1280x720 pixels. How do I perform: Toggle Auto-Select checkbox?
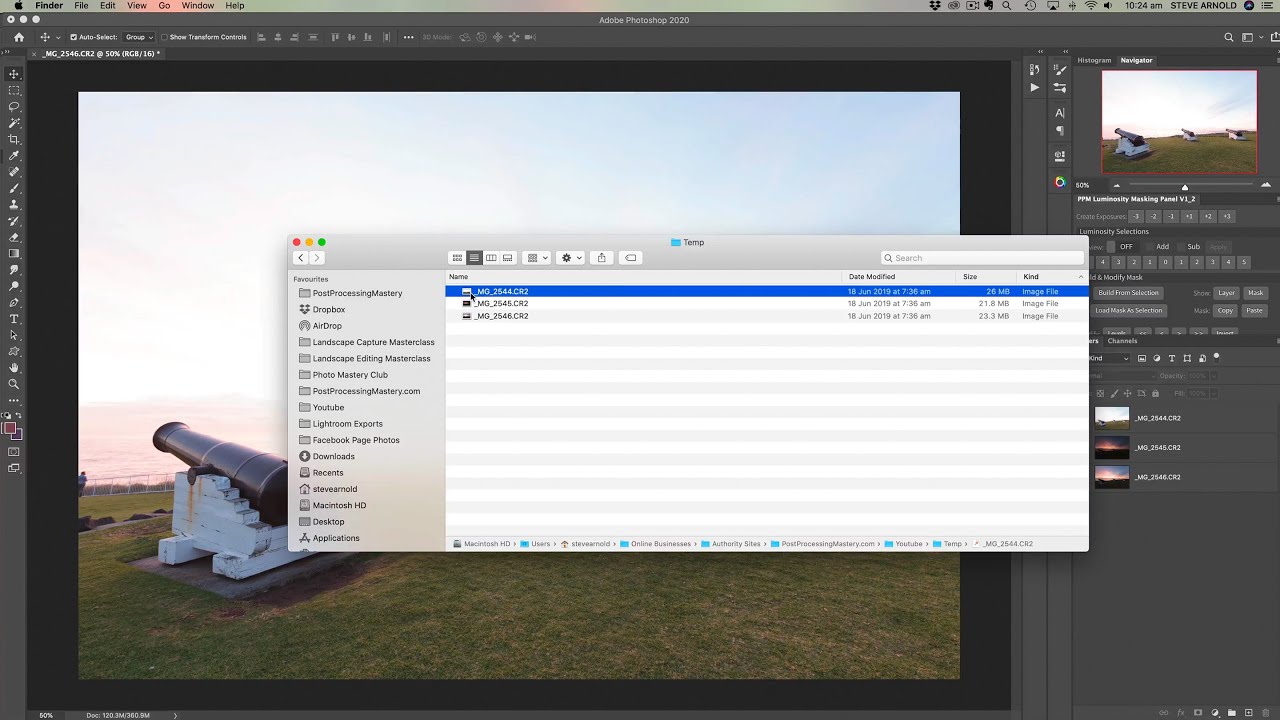click(73, 37)
